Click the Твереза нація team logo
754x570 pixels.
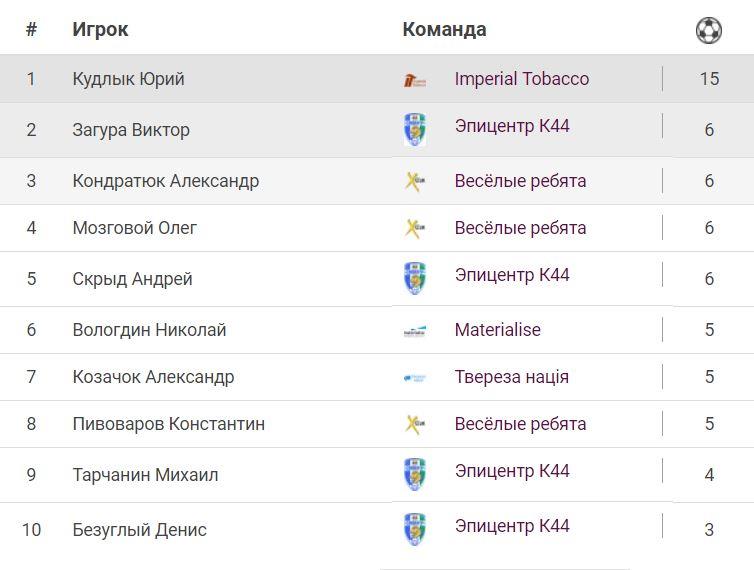pos(415,378)
